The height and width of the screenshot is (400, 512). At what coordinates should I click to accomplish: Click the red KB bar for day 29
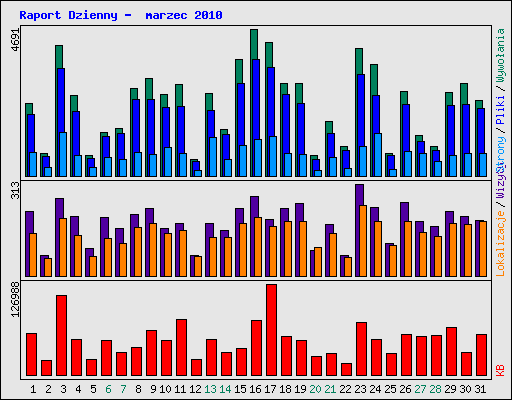click(x=451, y=352)
